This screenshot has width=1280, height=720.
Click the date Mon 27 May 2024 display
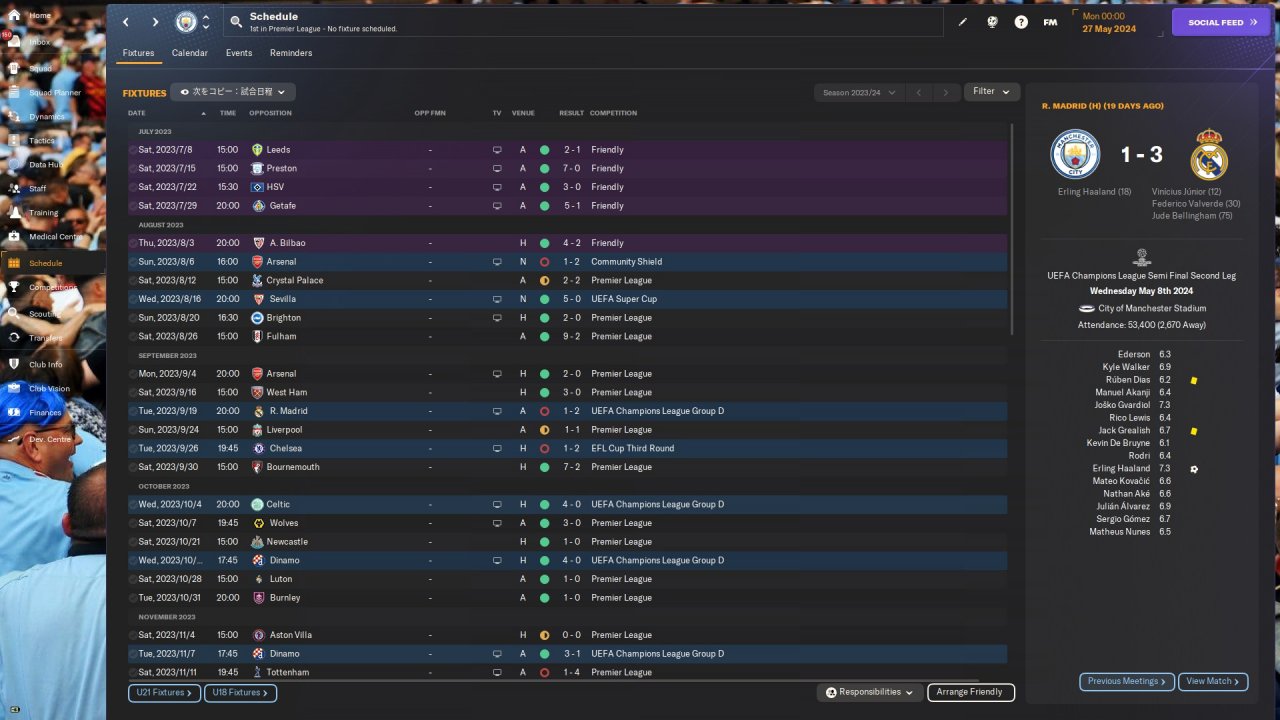[1116, 22]
